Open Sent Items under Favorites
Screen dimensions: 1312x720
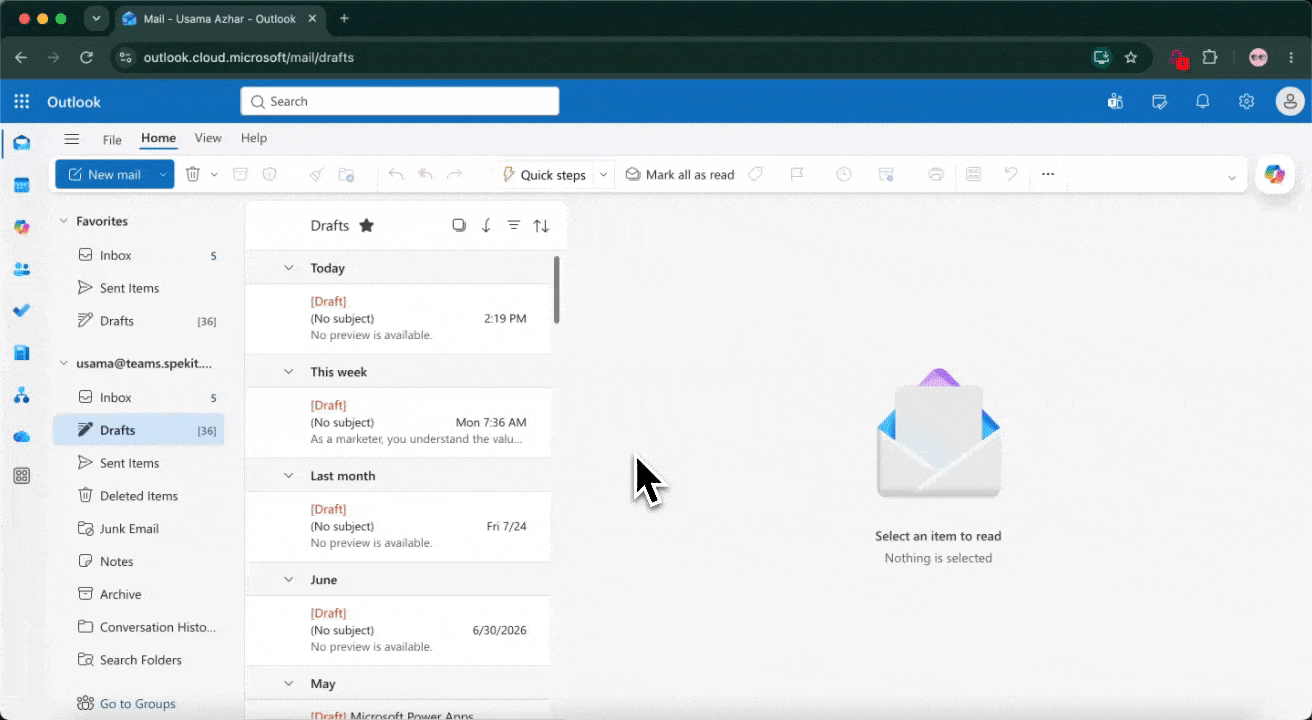point(138,288)
